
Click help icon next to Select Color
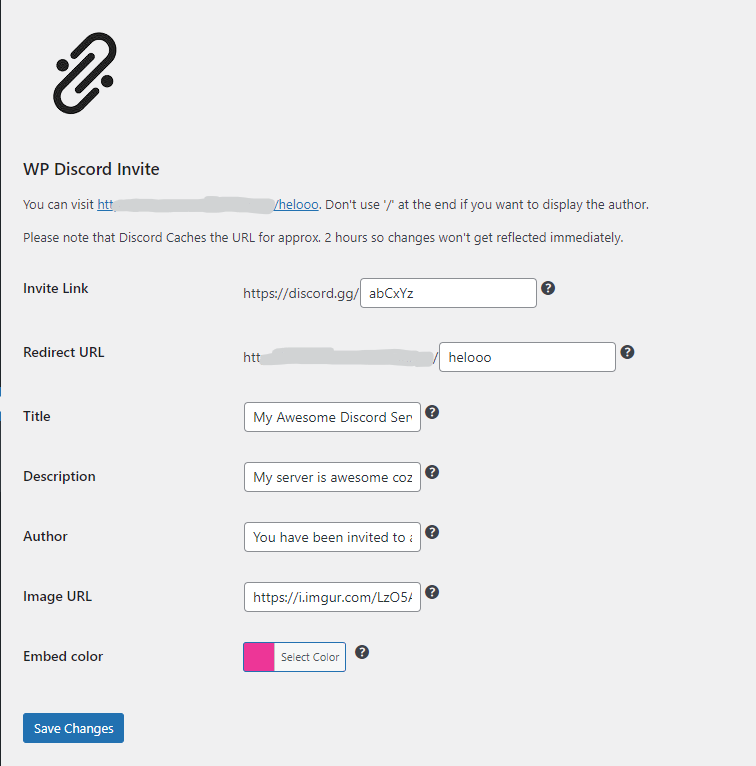pos(362,652)
